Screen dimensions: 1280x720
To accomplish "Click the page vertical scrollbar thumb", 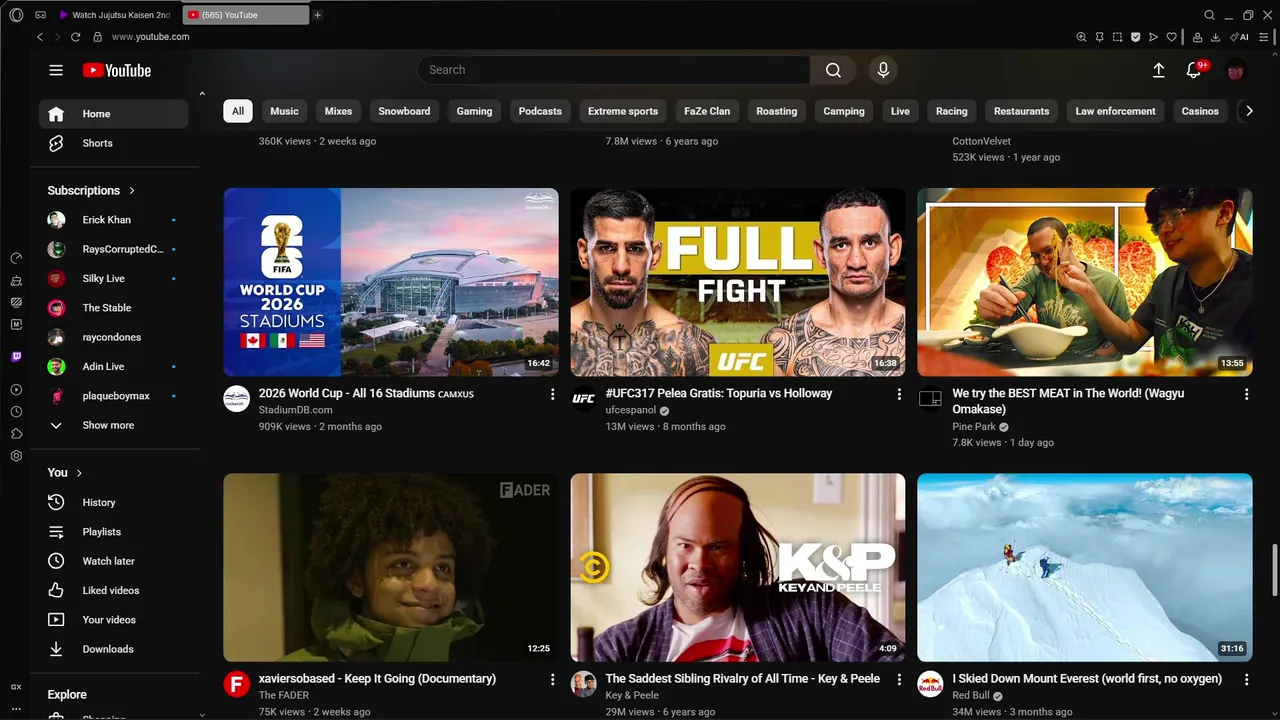I will (1274, 570).
